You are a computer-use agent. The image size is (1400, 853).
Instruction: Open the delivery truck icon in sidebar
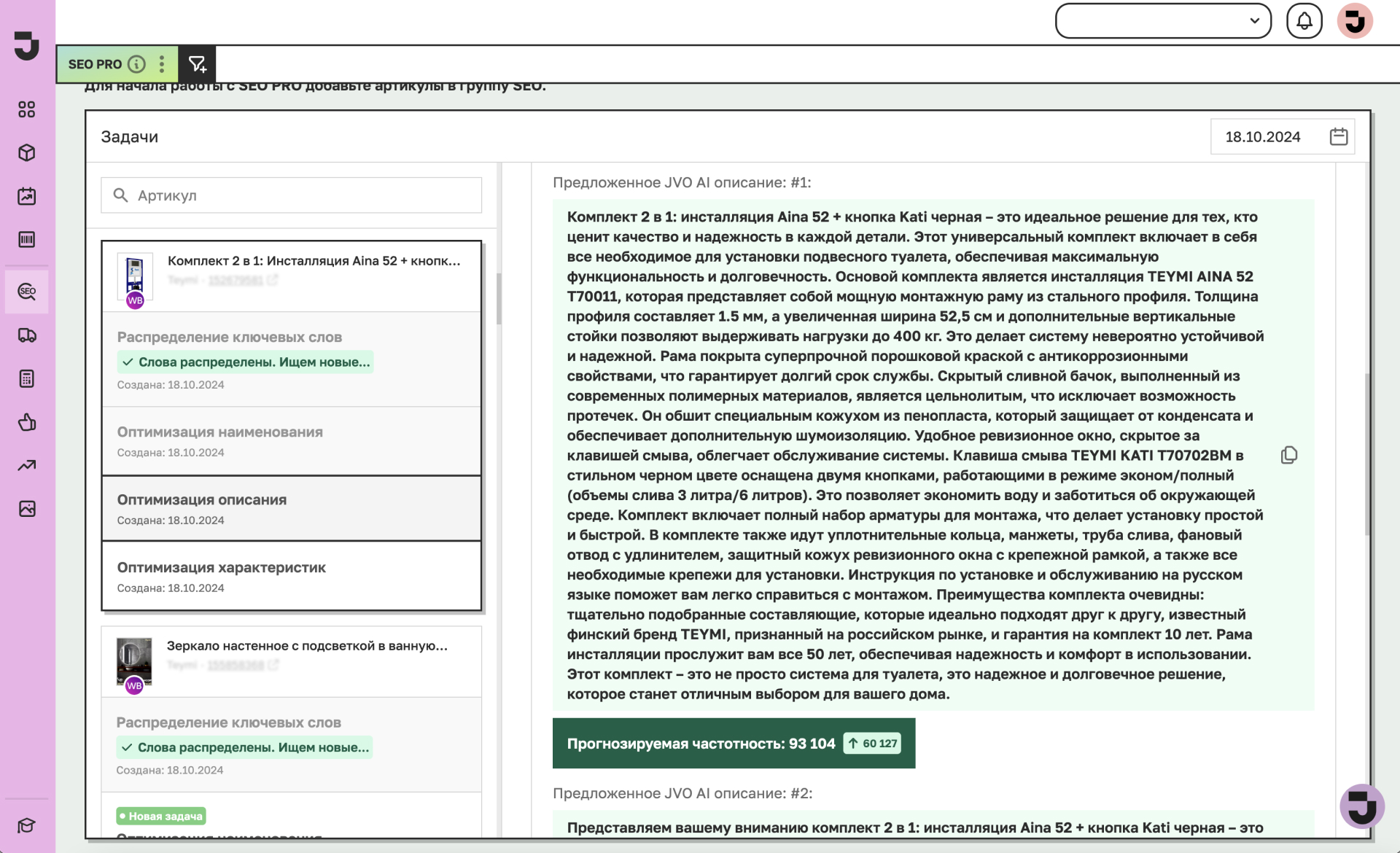click(x=27, y=335)
